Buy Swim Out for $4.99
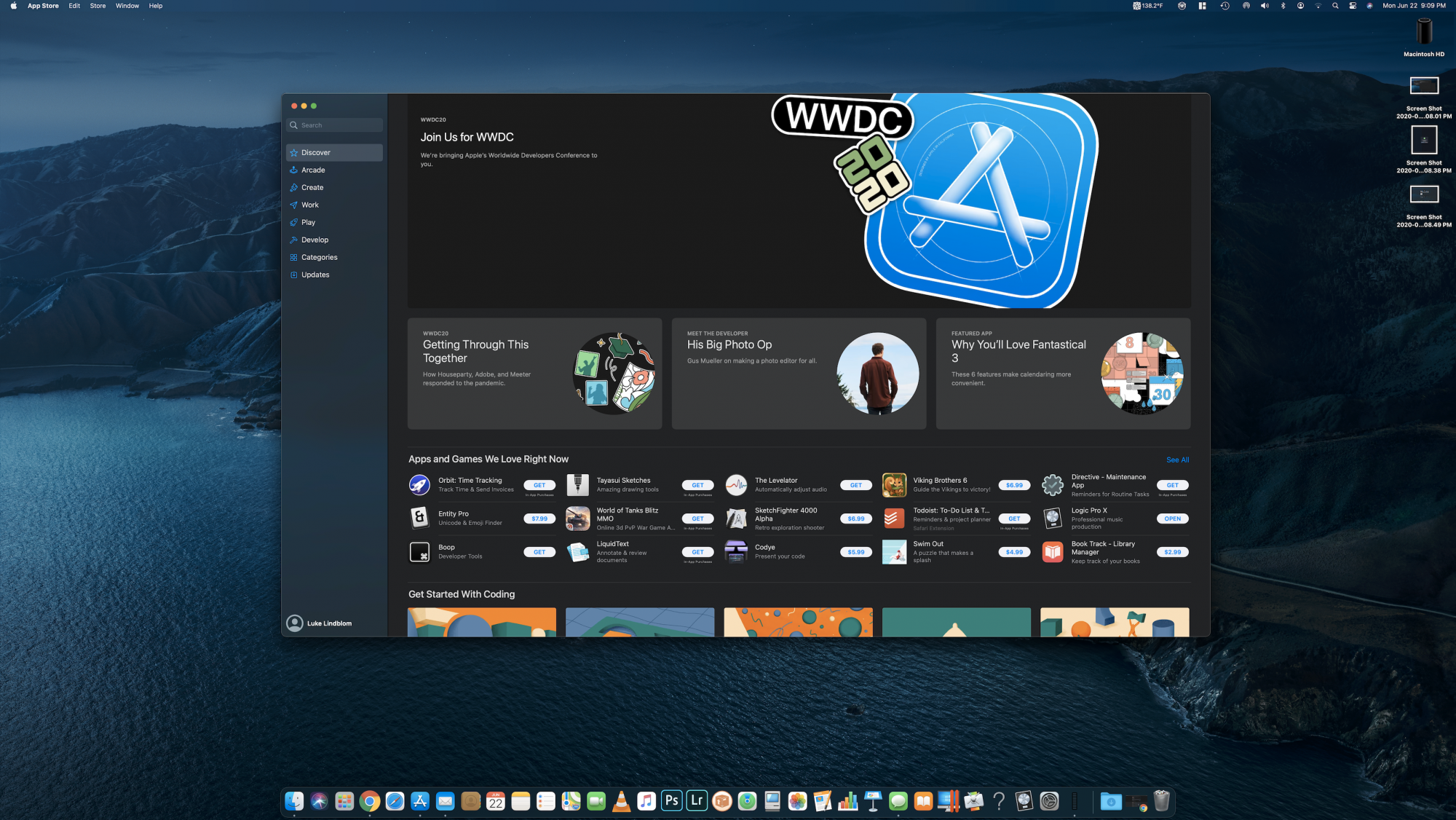1456x820 pixels. pyautogui.click(x=1014, y=552)
